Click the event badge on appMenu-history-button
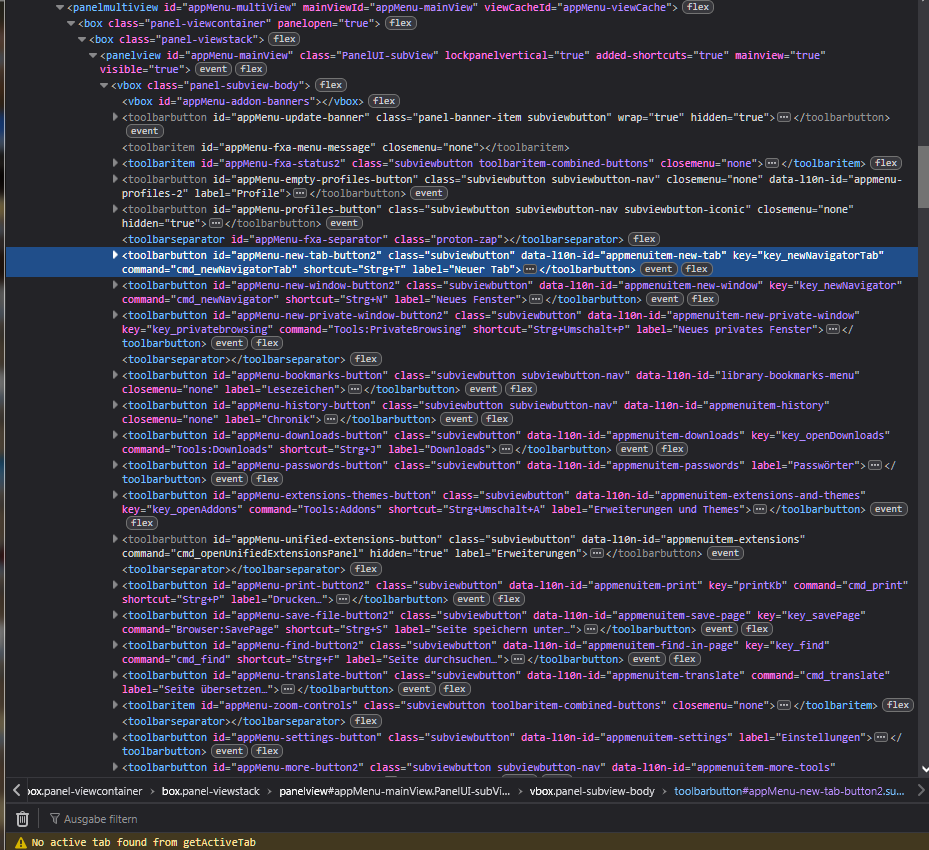Screen dimensions: 929x850 [x=457, y=420]
